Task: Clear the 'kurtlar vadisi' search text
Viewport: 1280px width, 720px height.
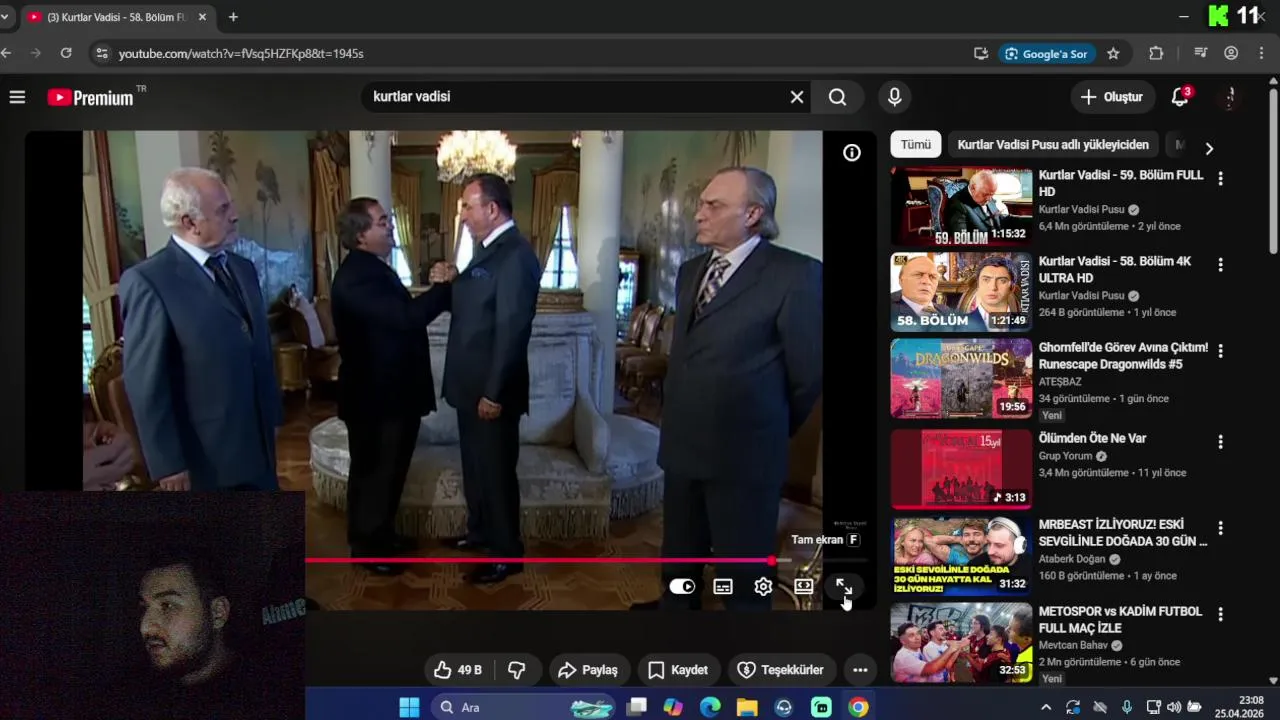Action: click(x=797, y=97)
